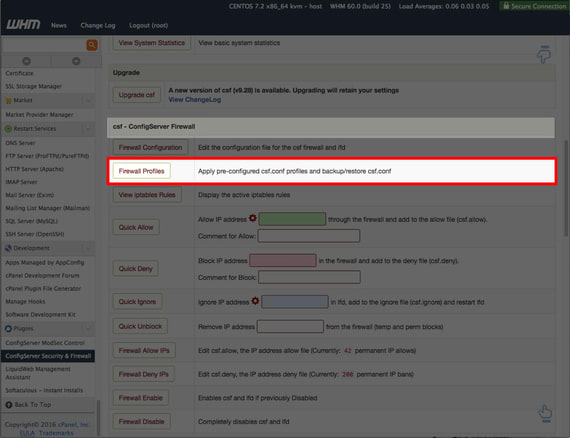Open Market Provider Manager link
Image resolution: width=570 pixels, height=438 pixels.
[39, 114]
